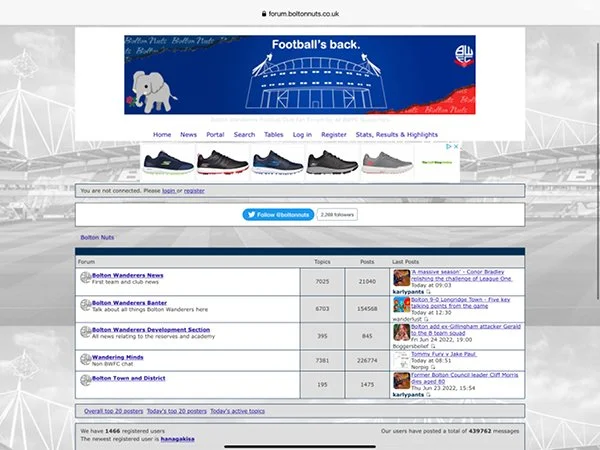The image size is (600, 450).
Task: Click the padlock icon in address bar
Action: pos(264,13)
